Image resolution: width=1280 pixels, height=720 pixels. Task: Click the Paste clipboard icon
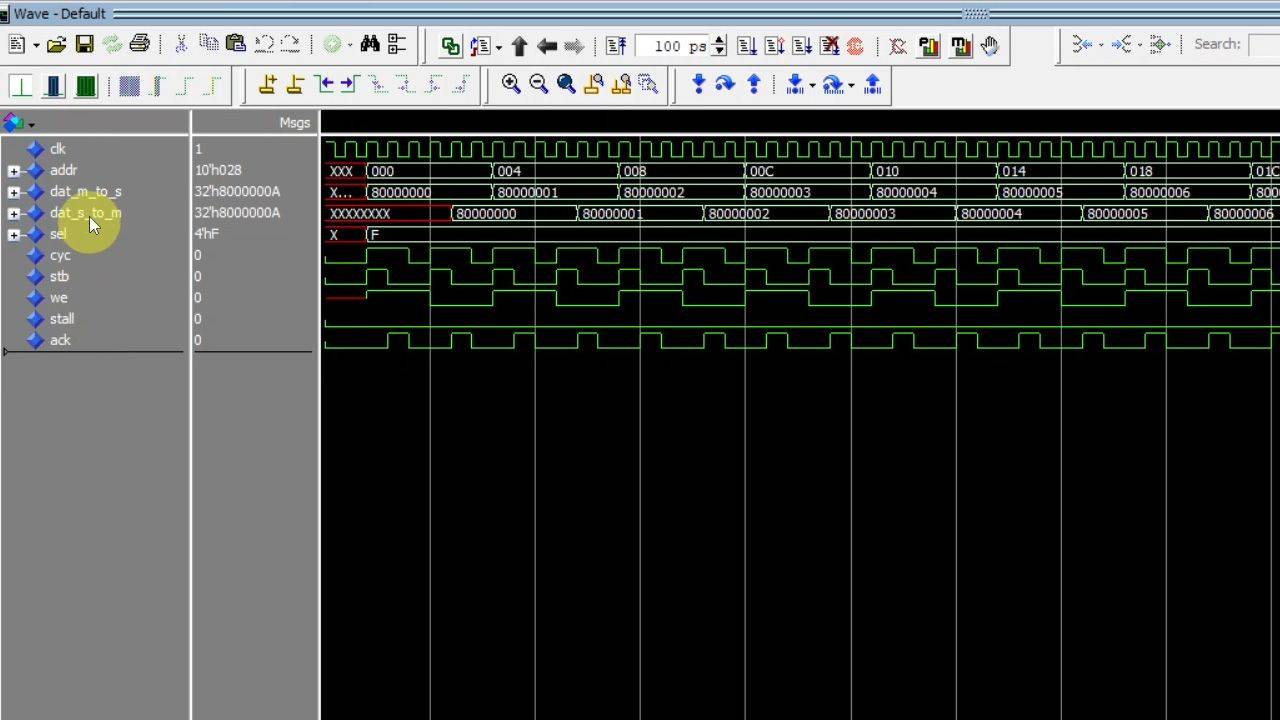(x=236, y=44)
